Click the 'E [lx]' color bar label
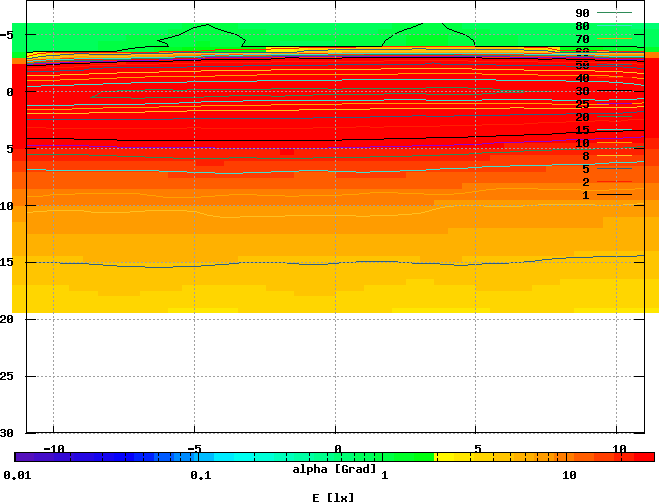 [x=334, y=496]
